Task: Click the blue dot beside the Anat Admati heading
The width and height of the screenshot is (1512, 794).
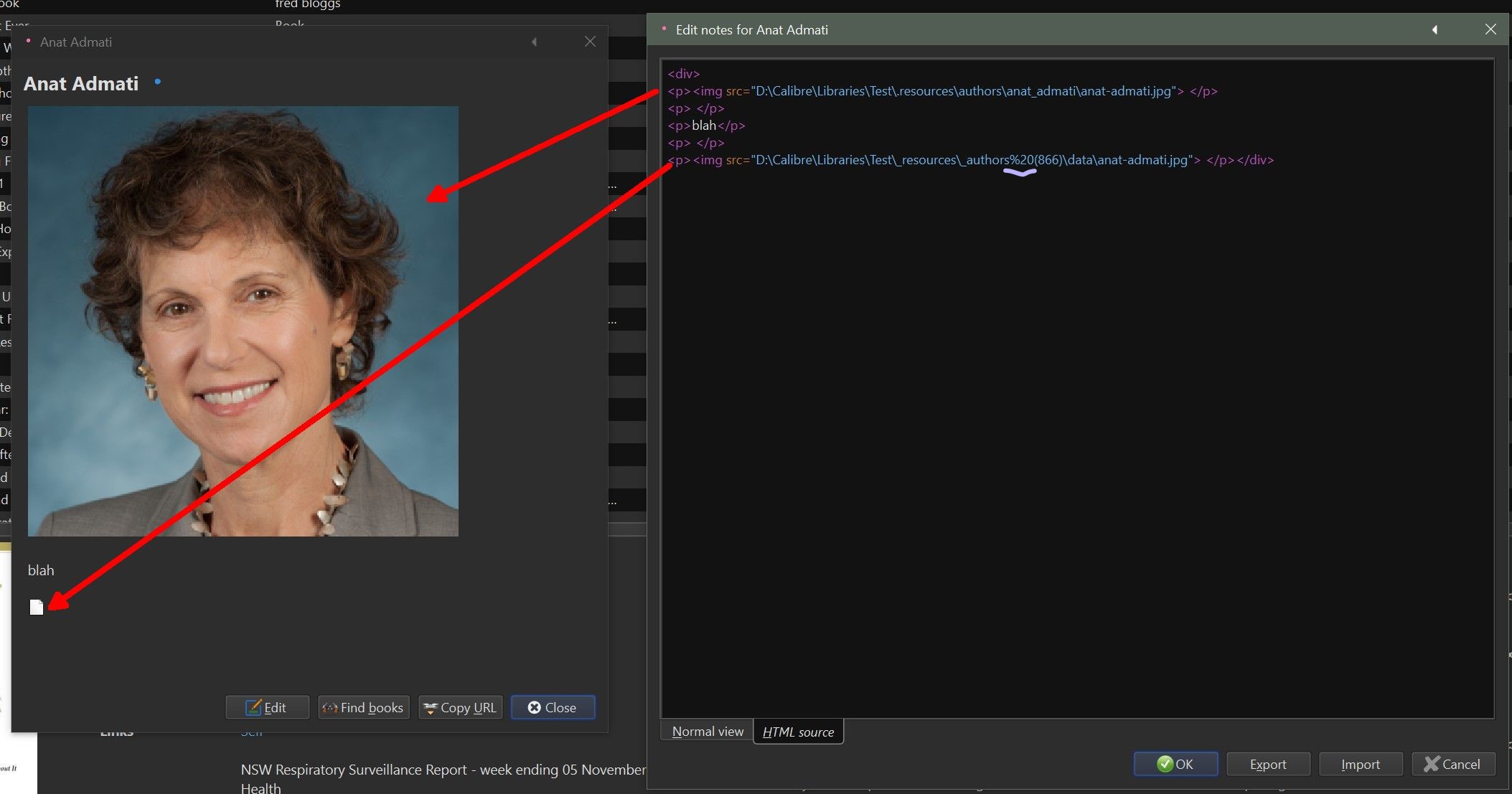Action: [x=158, y=82]
